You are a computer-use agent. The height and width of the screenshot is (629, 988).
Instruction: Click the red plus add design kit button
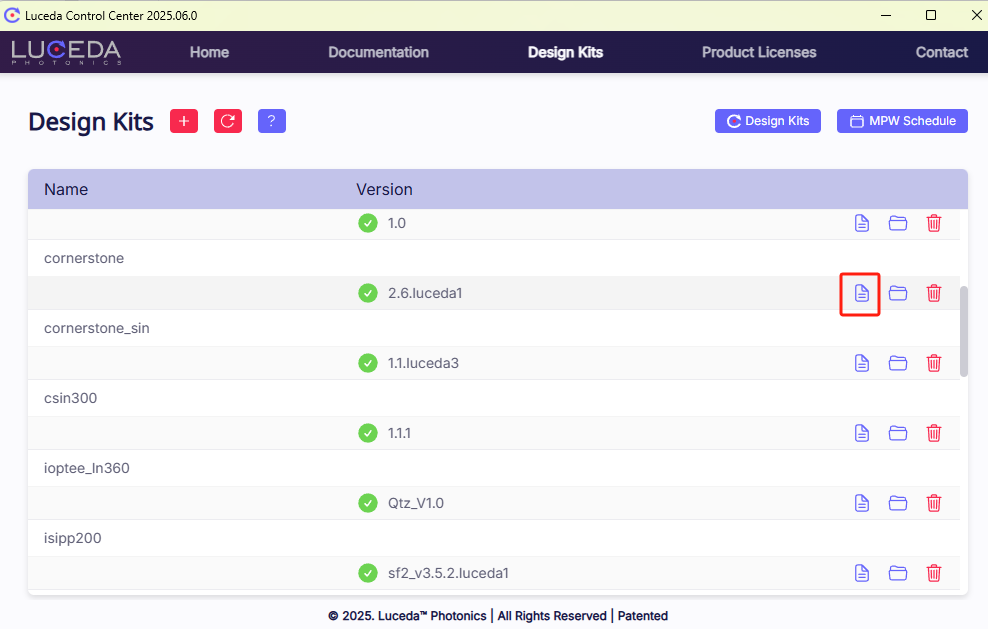coord(184,121)
